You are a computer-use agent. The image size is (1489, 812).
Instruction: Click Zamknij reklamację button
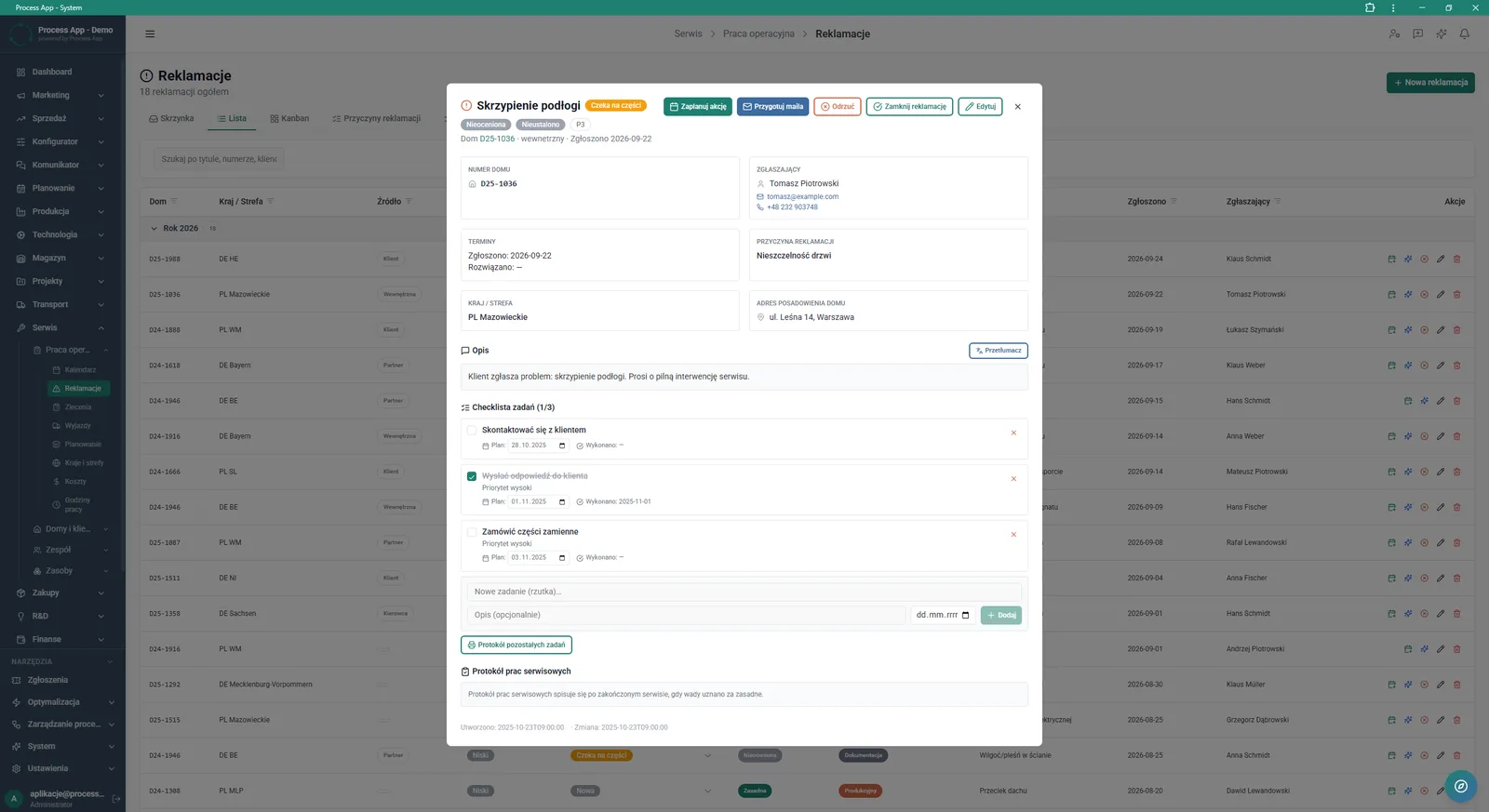(x=909, y=107)
